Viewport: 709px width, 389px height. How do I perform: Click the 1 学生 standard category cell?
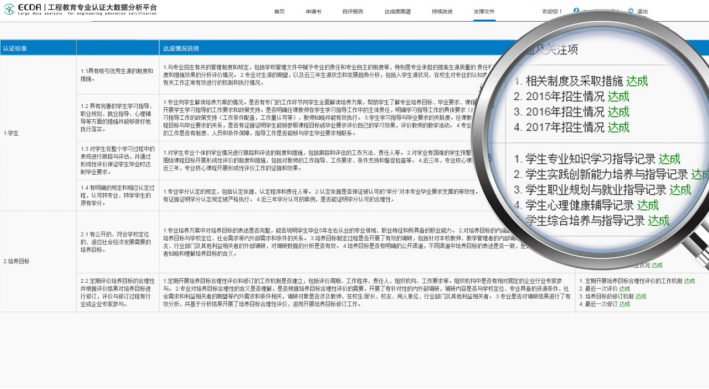11,133
